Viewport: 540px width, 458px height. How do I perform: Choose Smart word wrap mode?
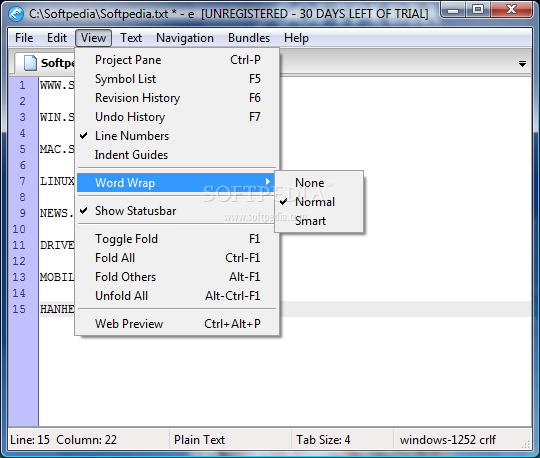coord(319,221)
